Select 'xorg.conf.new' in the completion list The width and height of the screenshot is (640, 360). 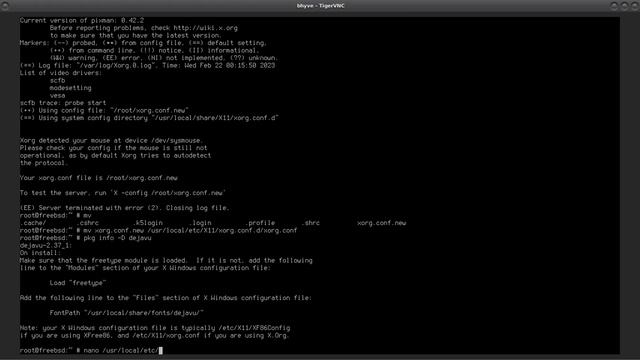[382, 223]
